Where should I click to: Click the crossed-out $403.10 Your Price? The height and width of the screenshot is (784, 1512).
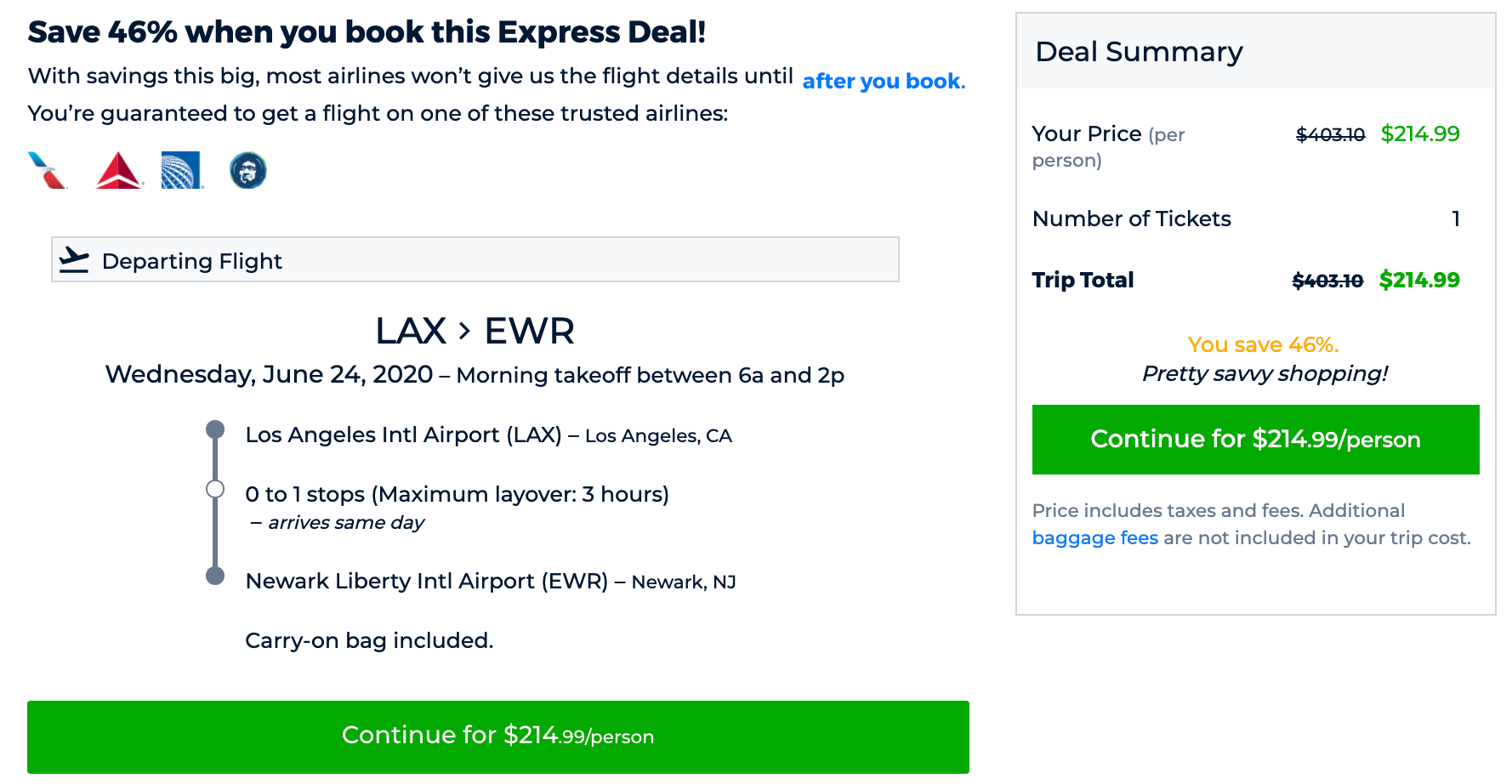(1330, 134)
